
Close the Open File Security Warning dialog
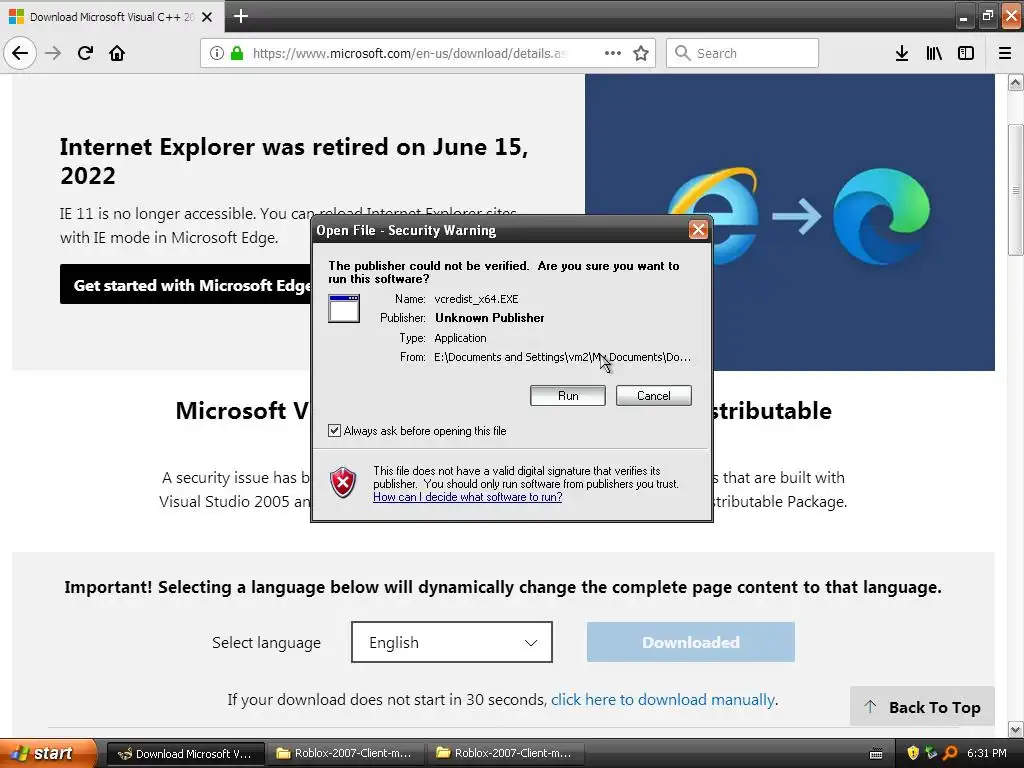[x=698, y=230]
